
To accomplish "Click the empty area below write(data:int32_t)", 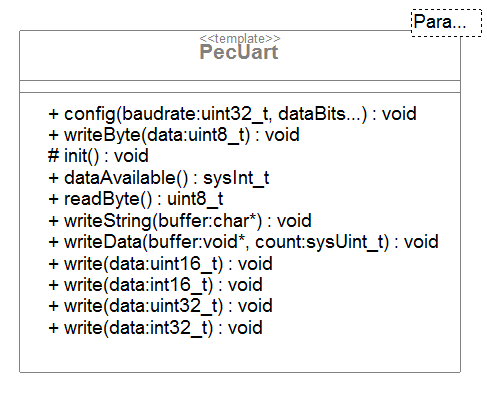I will pyautogui.click(x=240, y=355).
